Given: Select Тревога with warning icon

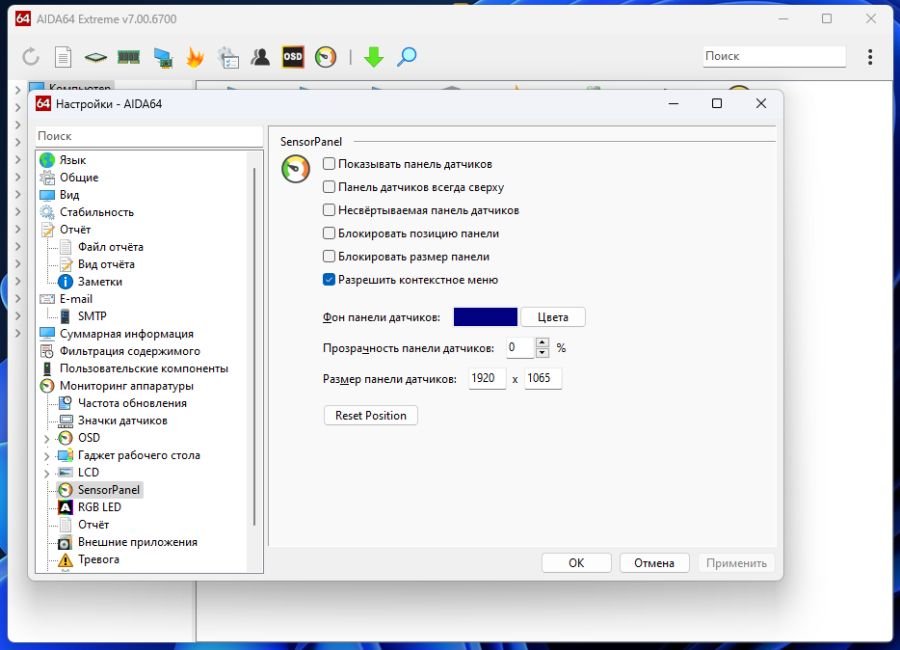Looking at the screenshot, I should click(x=98, y=559).
